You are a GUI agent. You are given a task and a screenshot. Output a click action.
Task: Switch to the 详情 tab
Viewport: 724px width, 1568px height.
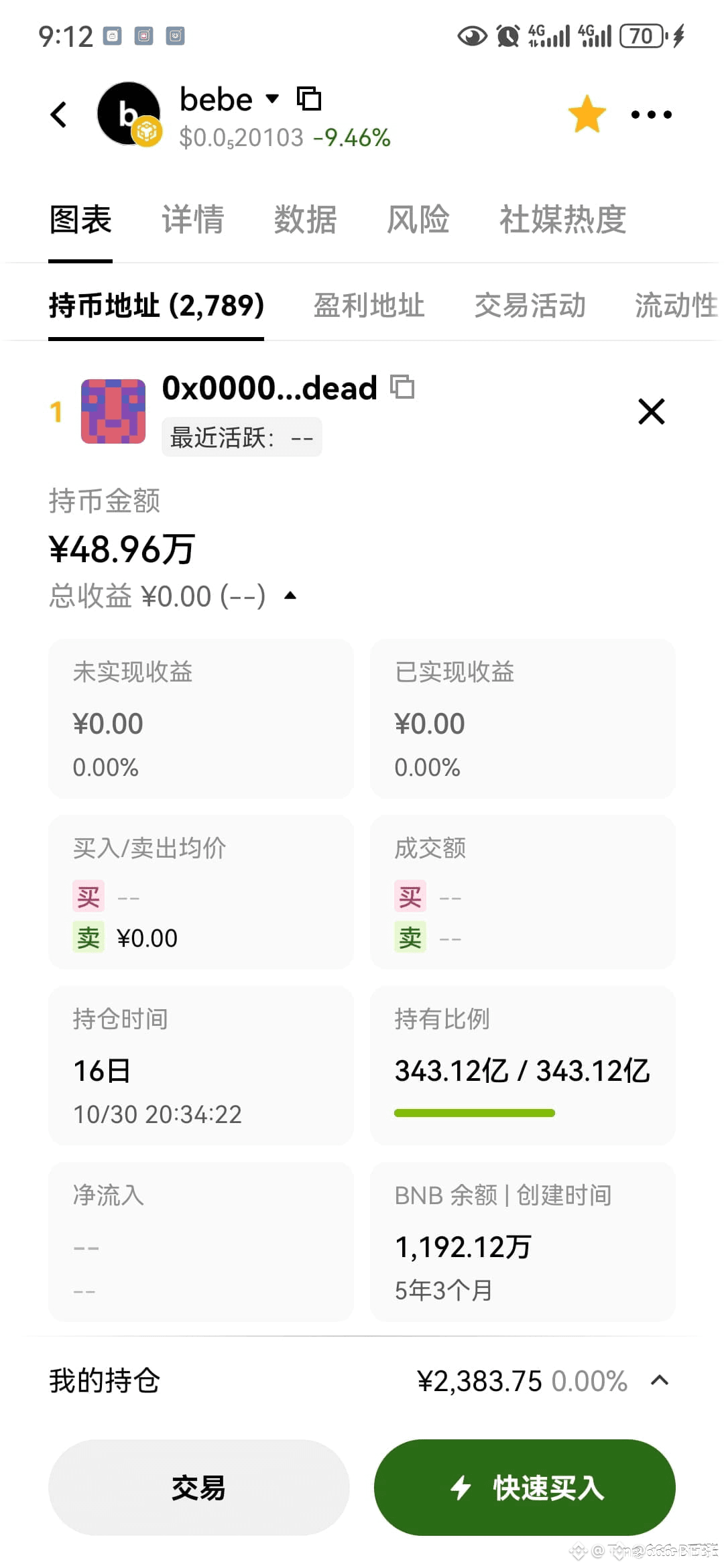(192, 220)
